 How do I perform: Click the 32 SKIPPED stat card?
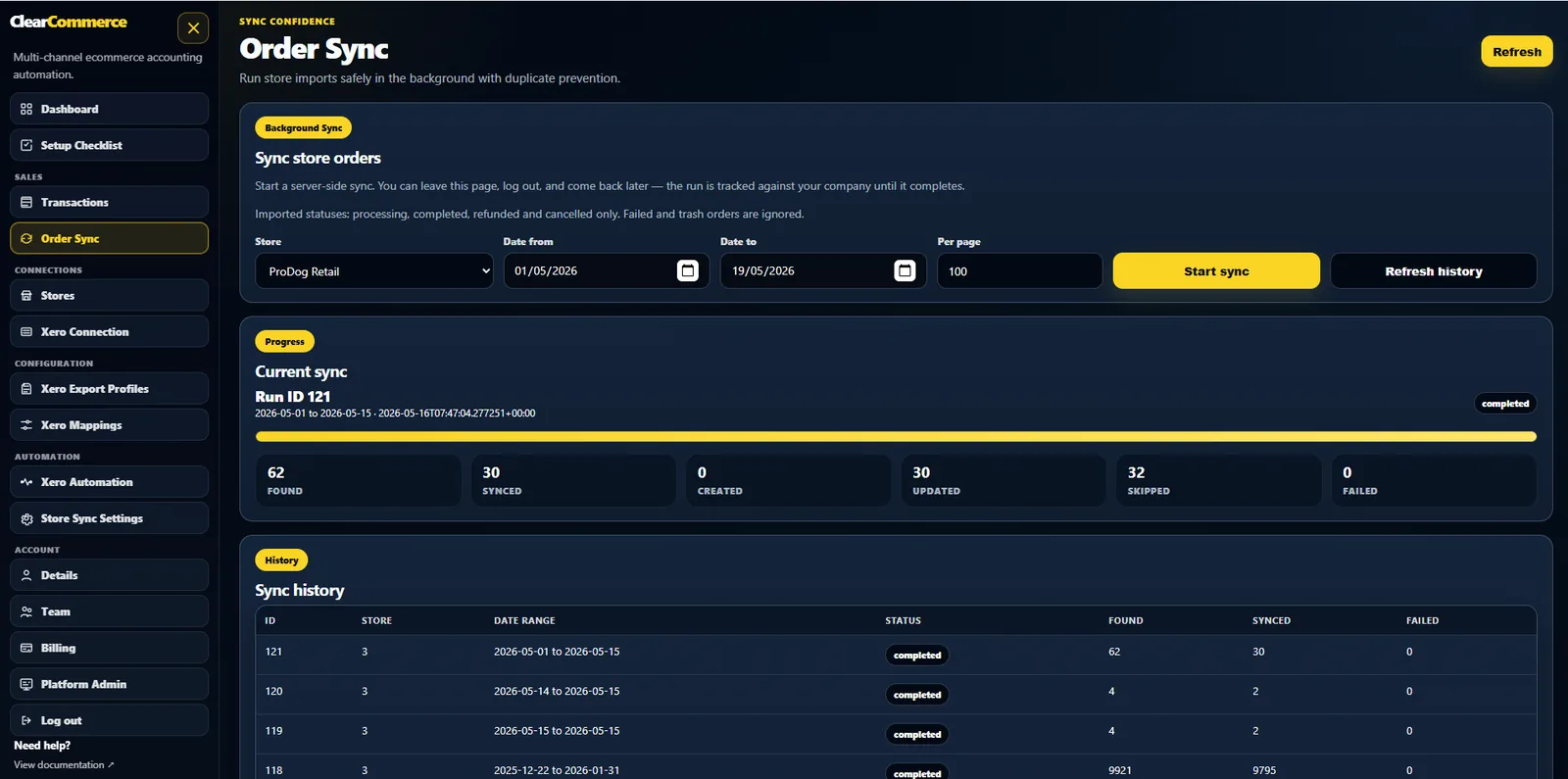[1218, 480]
